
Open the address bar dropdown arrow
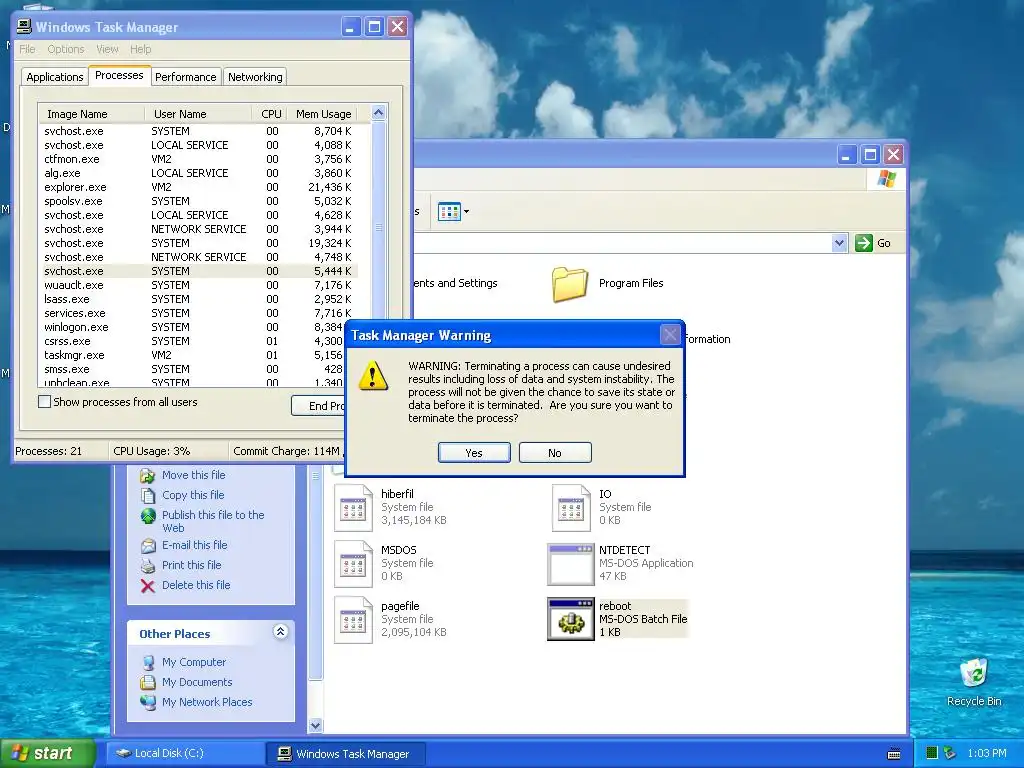(x=839, y=243)
